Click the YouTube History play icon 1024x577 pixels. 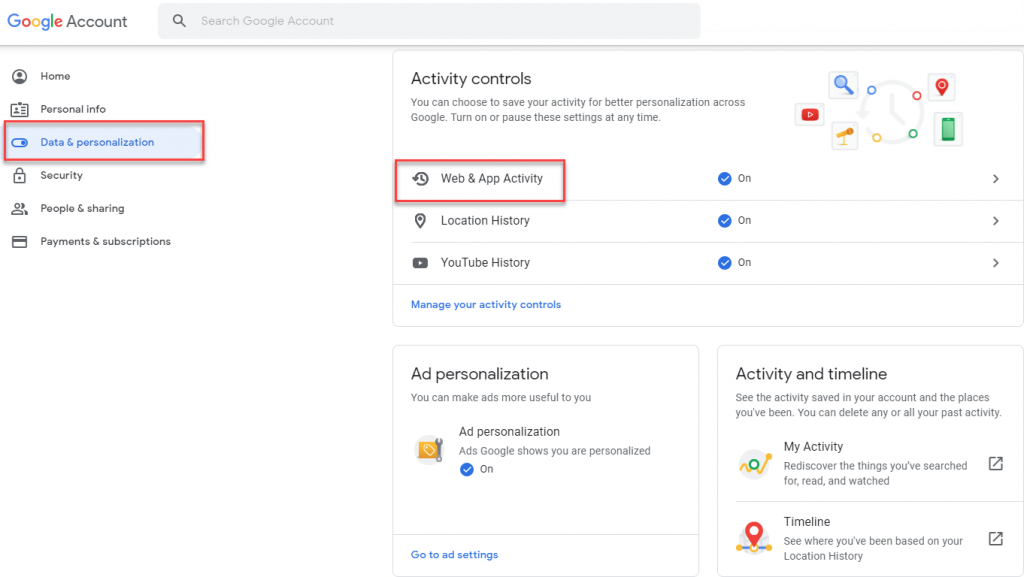[x=421, y=263]
